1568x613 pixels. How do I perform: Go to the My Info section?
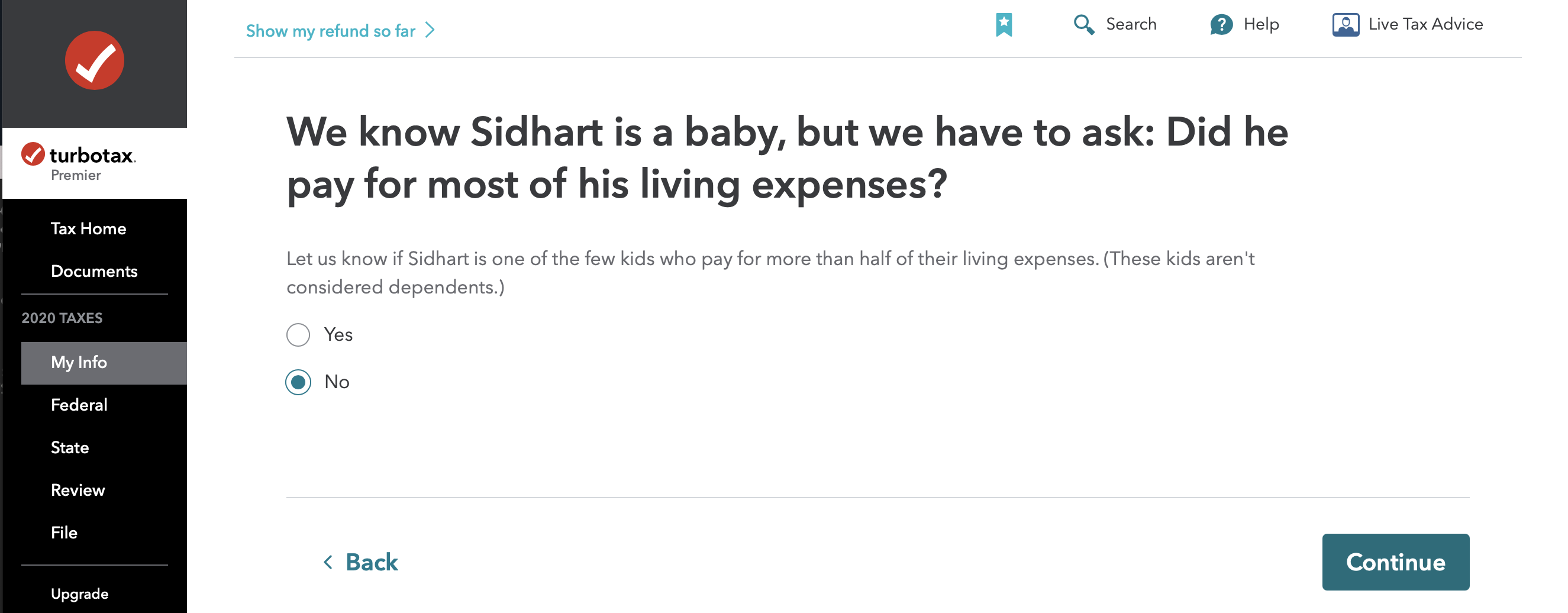79,363
